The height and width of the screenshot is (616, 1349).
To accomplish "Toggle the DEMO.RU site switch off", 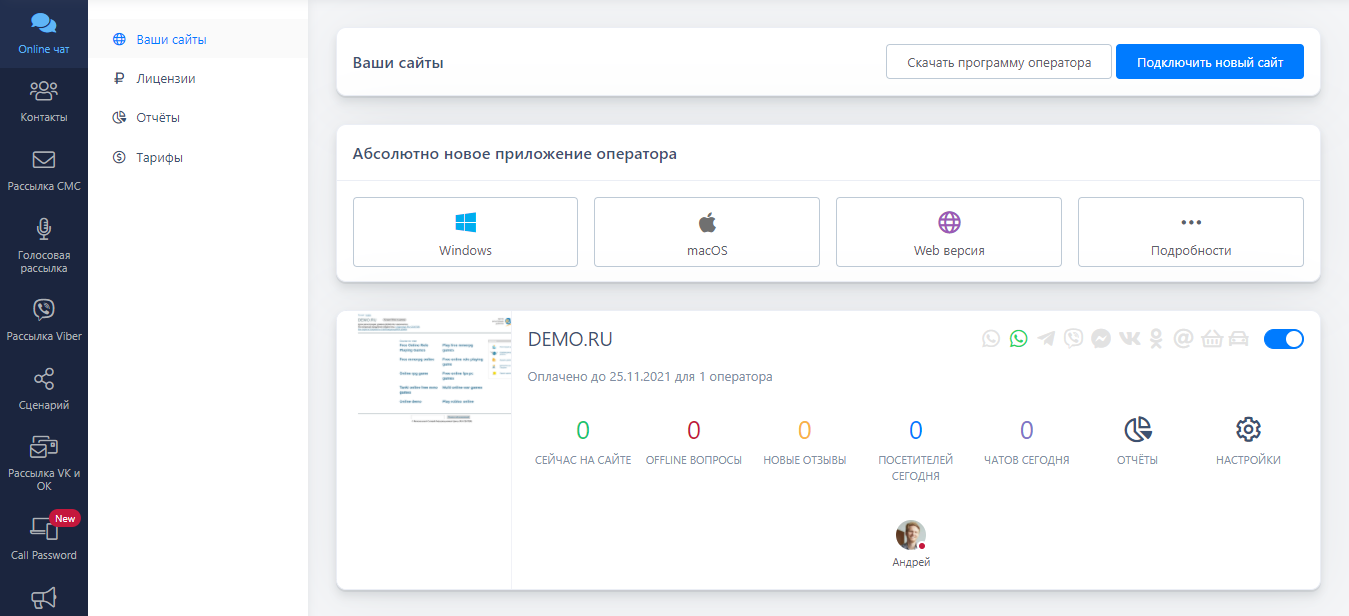I will [1283, 339].
